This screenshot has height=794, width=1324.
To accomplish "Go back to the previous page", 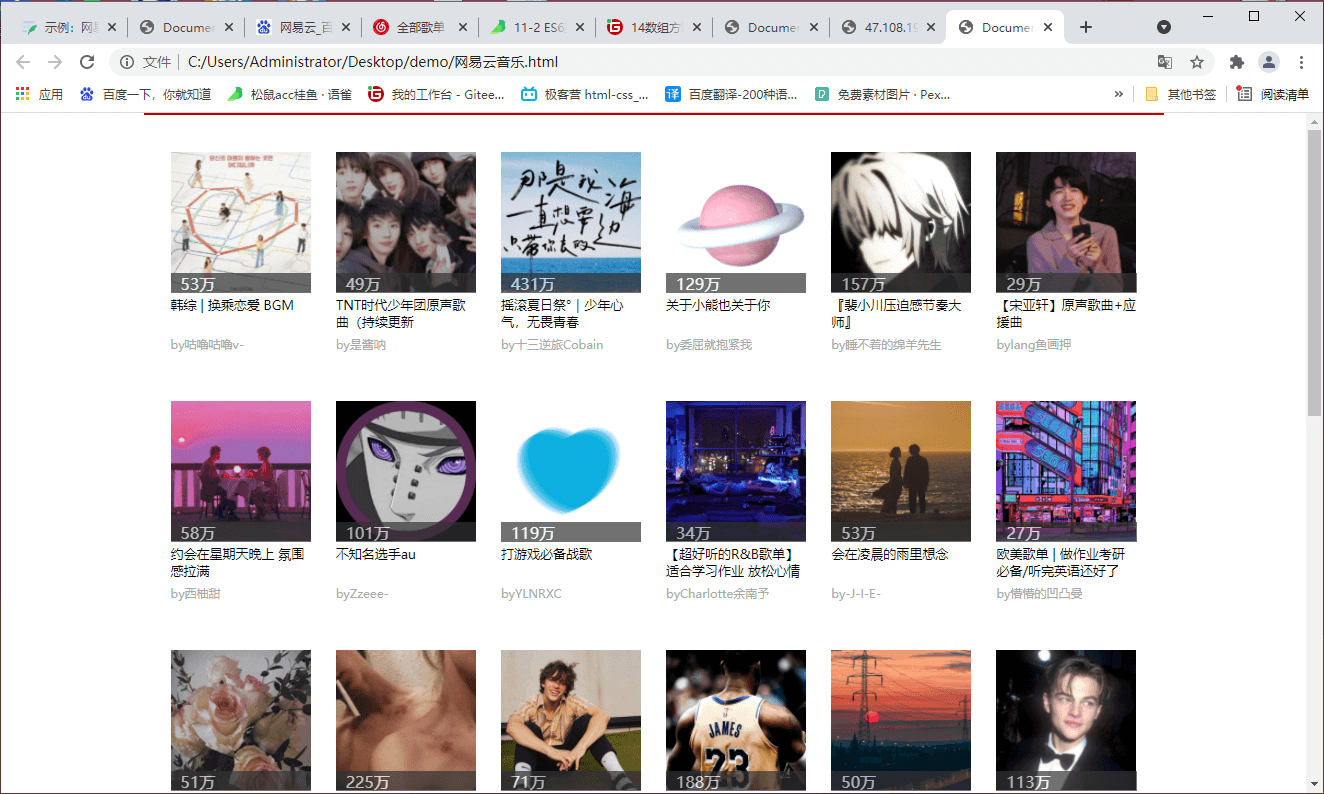I will (x=24, y=62).
